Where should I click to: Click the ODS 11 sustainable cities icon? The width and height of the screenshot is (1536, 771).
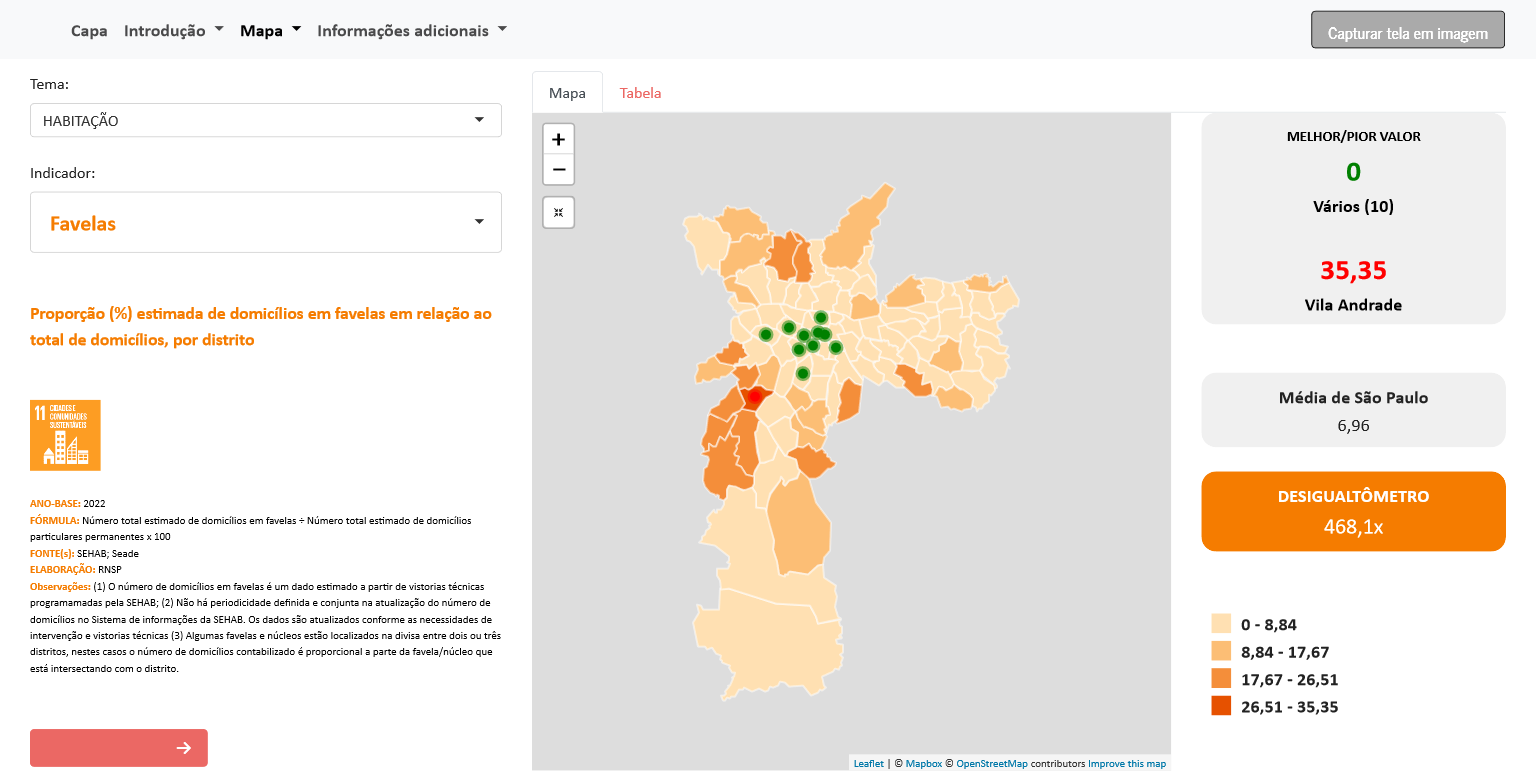pyautogui.click(x=65, y=435)
